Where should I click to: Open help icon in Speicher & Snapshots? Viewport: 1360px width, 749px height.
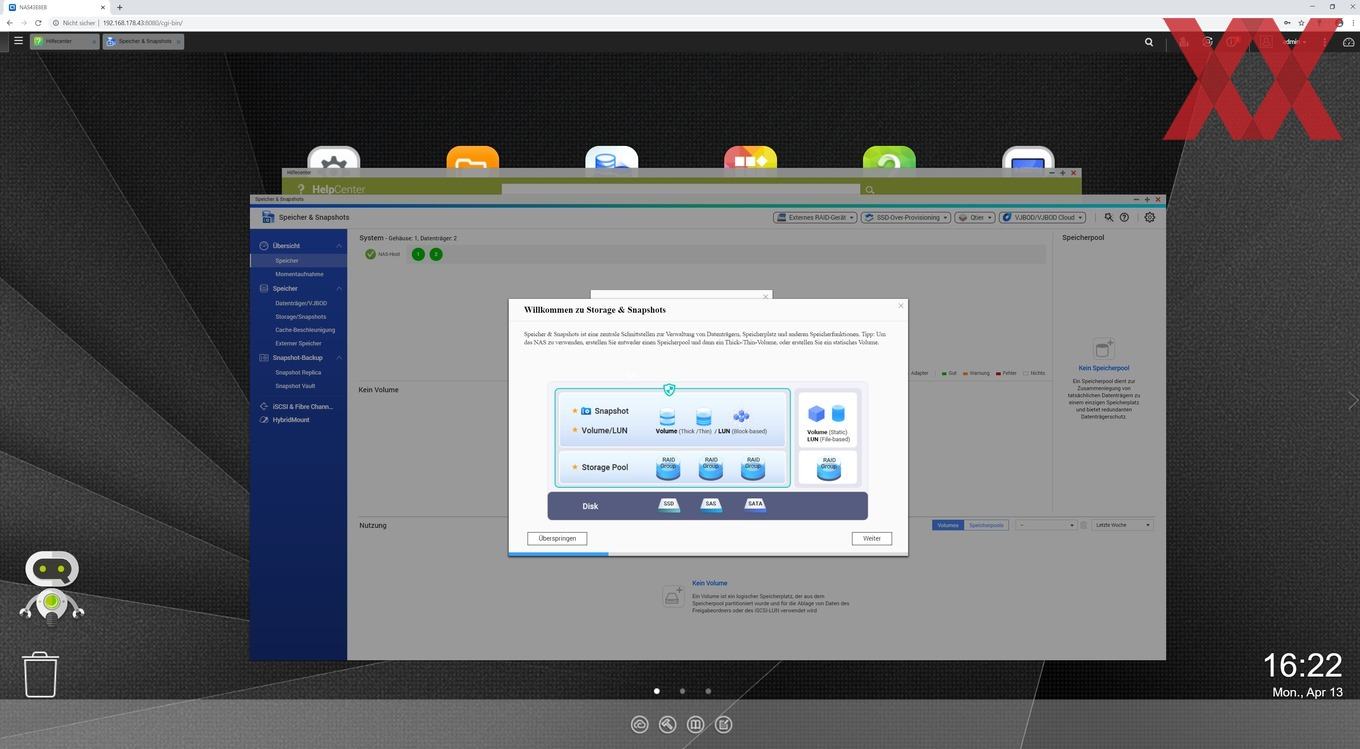(1124, 217)
